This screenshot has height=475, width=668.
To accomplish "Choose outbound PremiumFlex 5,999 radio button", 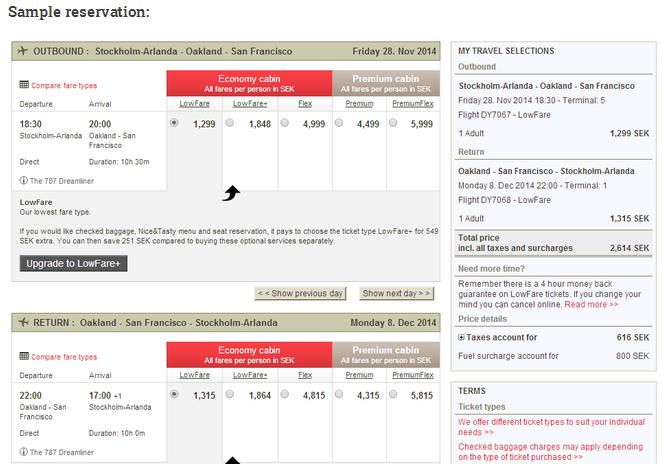I will [393, 123].
